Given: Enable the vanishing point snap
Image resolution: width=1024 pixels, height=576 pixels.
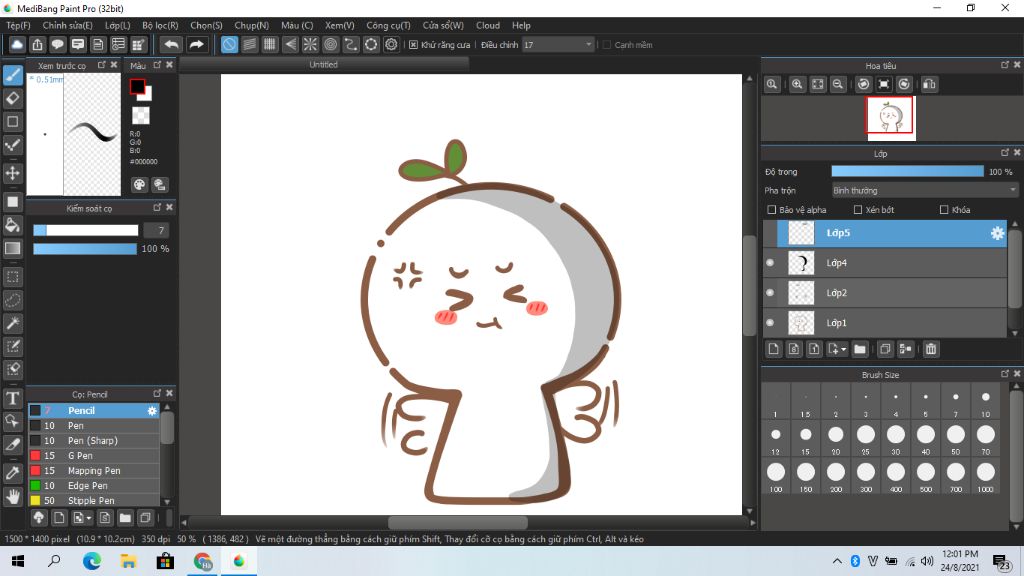Looking at the screenshot, I should (x=290, y=44).
